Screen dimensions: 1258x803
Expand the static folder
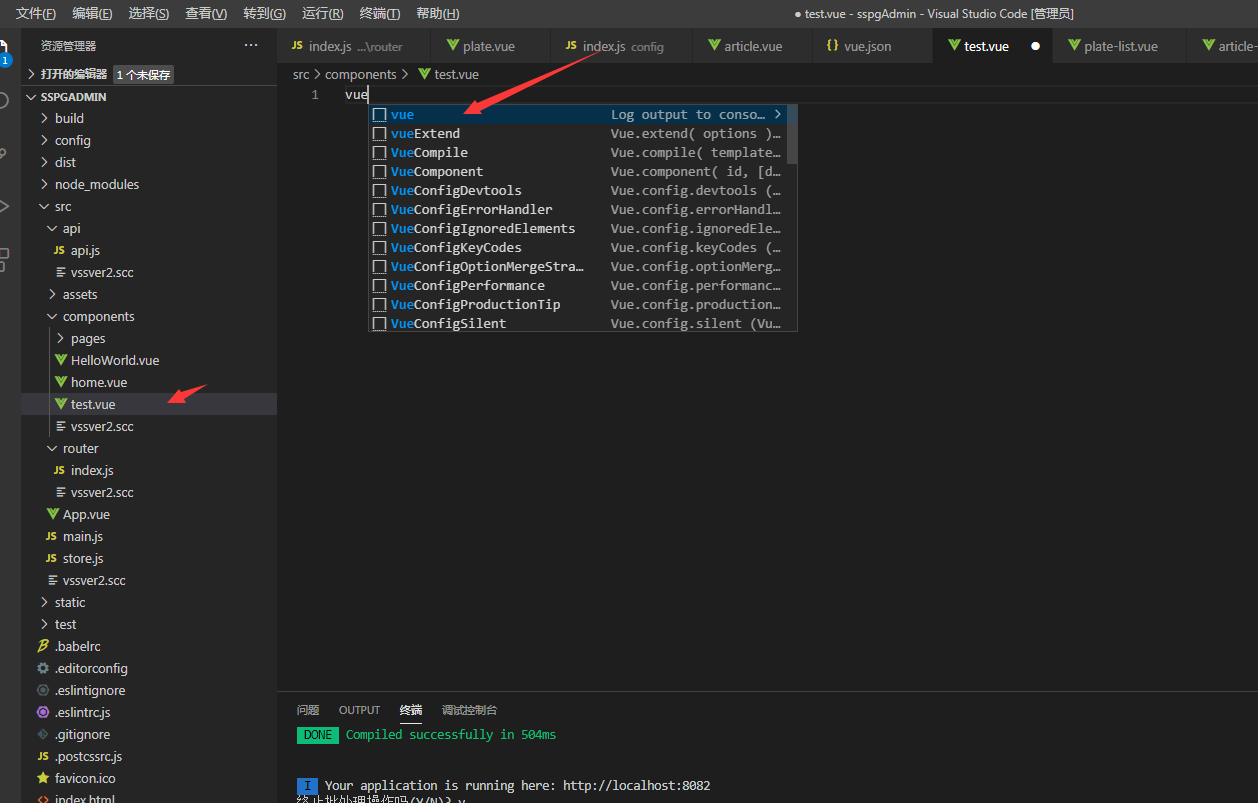44,602
